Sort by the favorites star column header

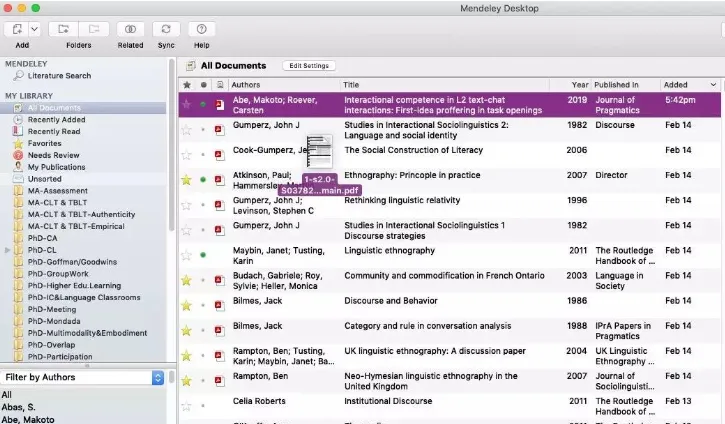[187, 85]
